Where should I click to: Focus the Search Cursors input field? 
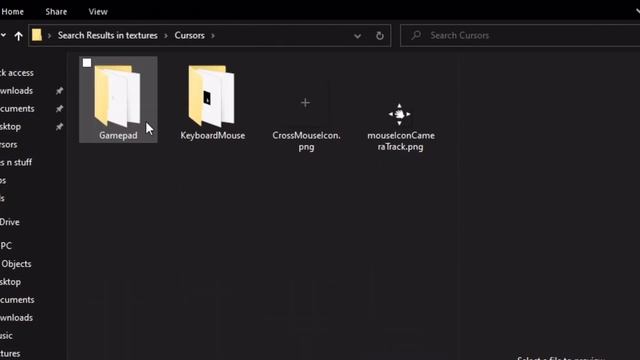tap(520, 36)
